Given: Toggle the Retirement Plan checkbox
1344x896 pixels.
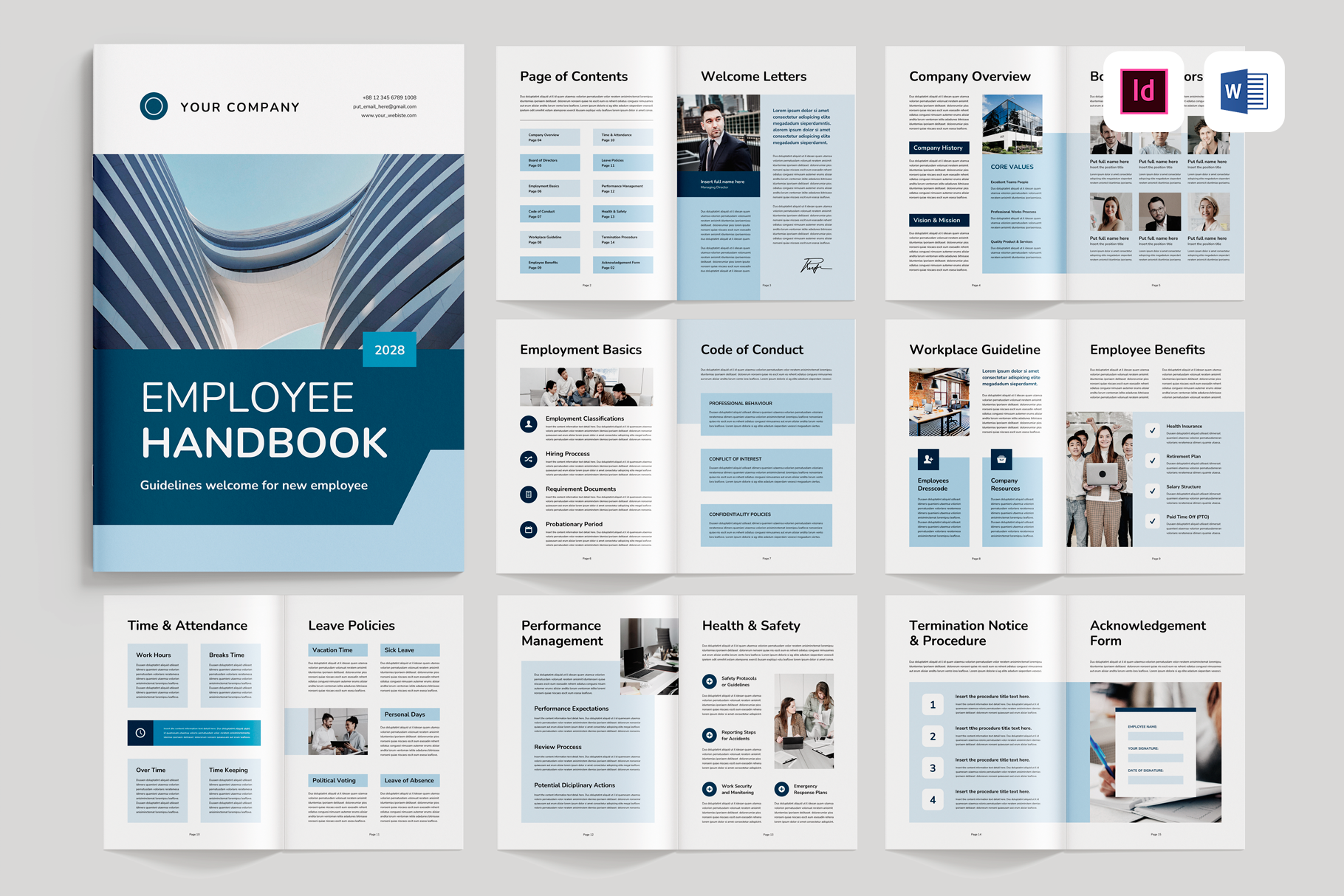Looking at the screenshot, I should point(1152,461).
